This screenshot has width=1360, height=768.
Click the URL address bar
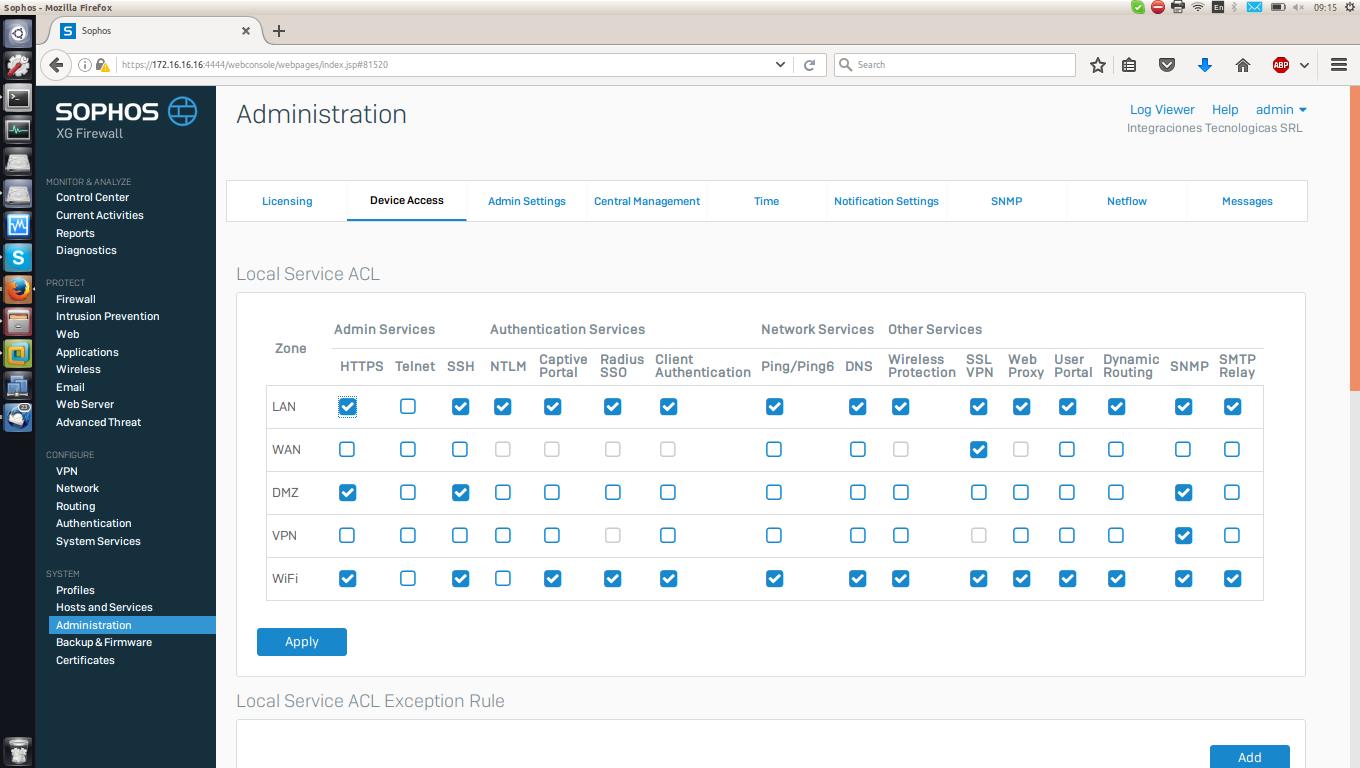click(x=445, y=65)
